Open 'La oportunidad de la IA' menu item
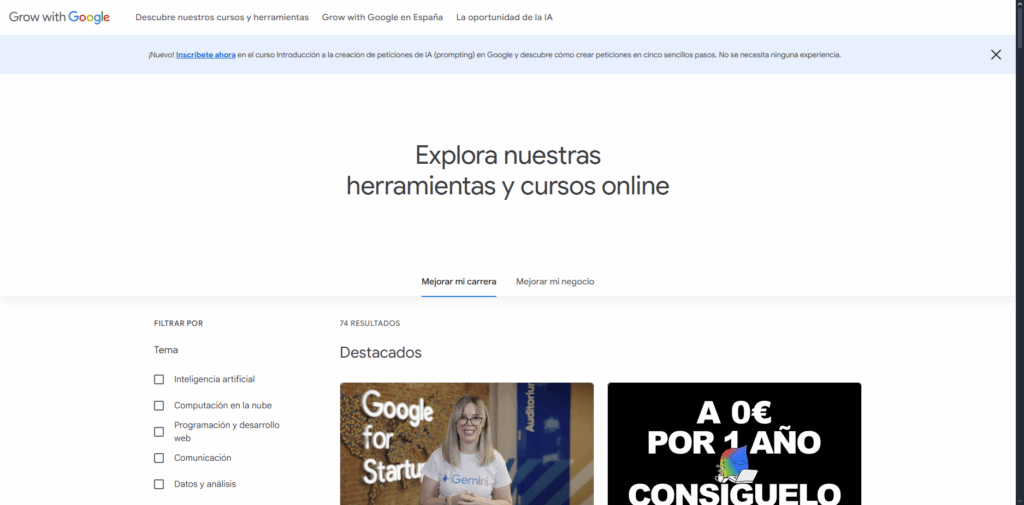 tap(504, 18)
